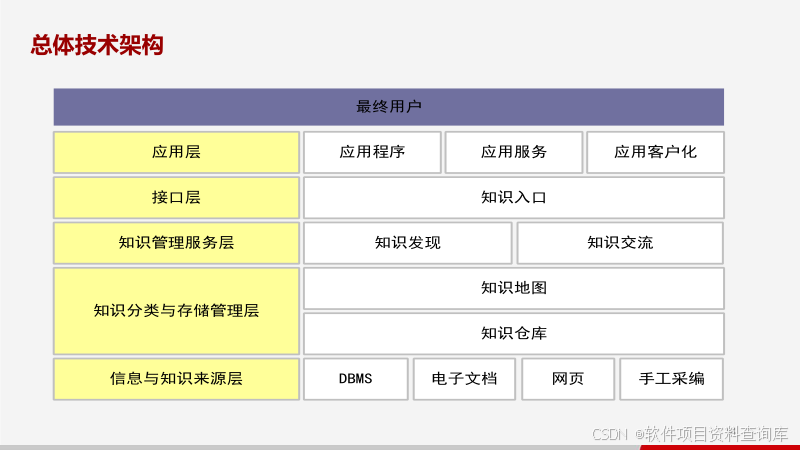
Task: Select the 网页 box
Action: coord(568,379)
